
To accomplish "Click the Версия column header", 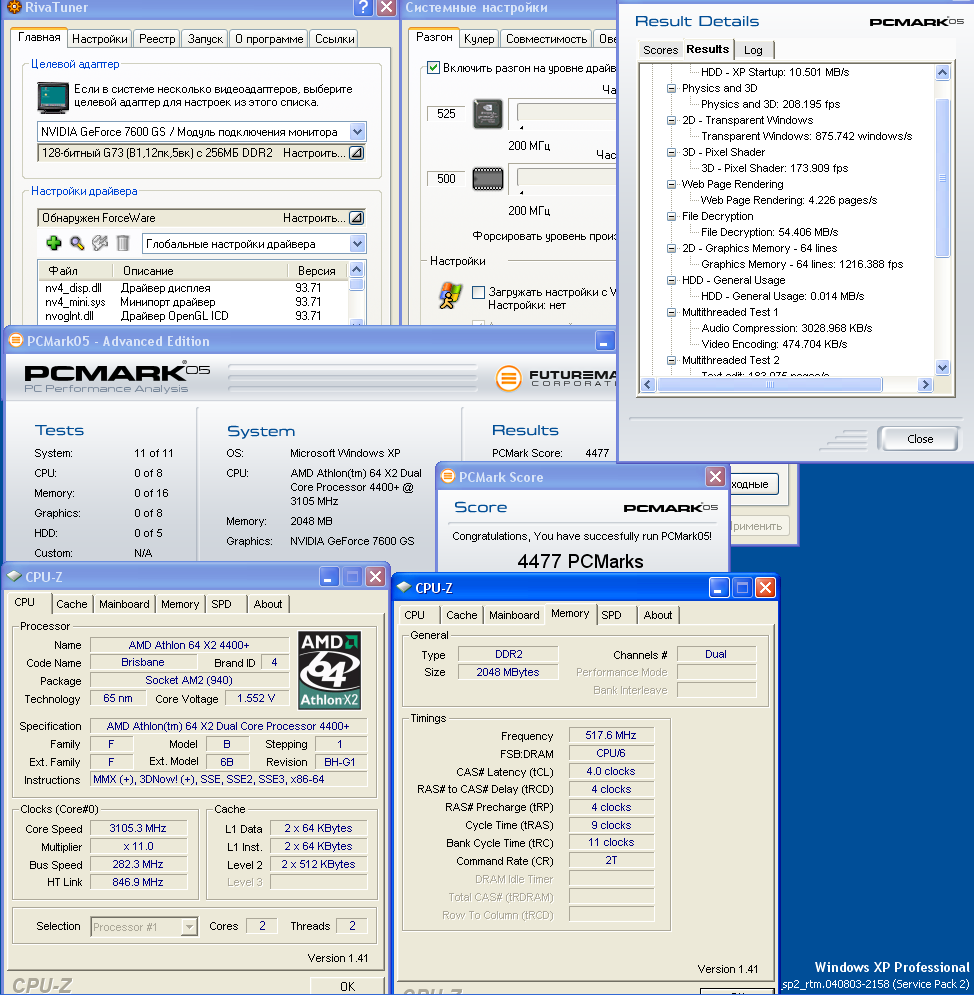I will [x=317, y=271].
